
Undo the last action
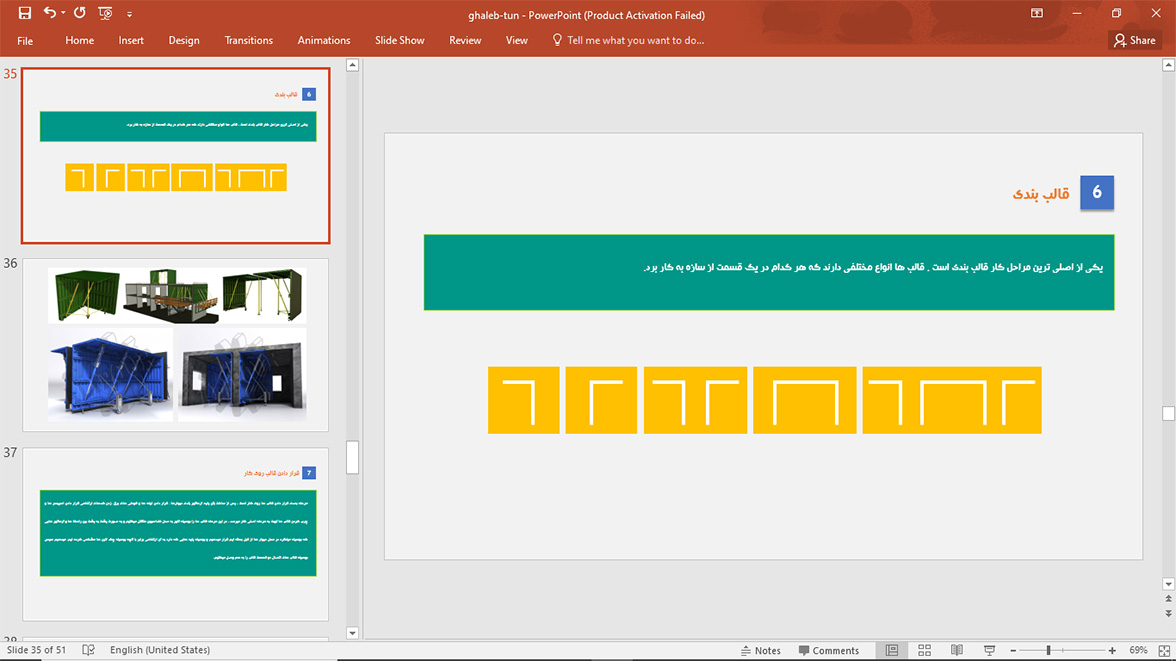[50, 13]
